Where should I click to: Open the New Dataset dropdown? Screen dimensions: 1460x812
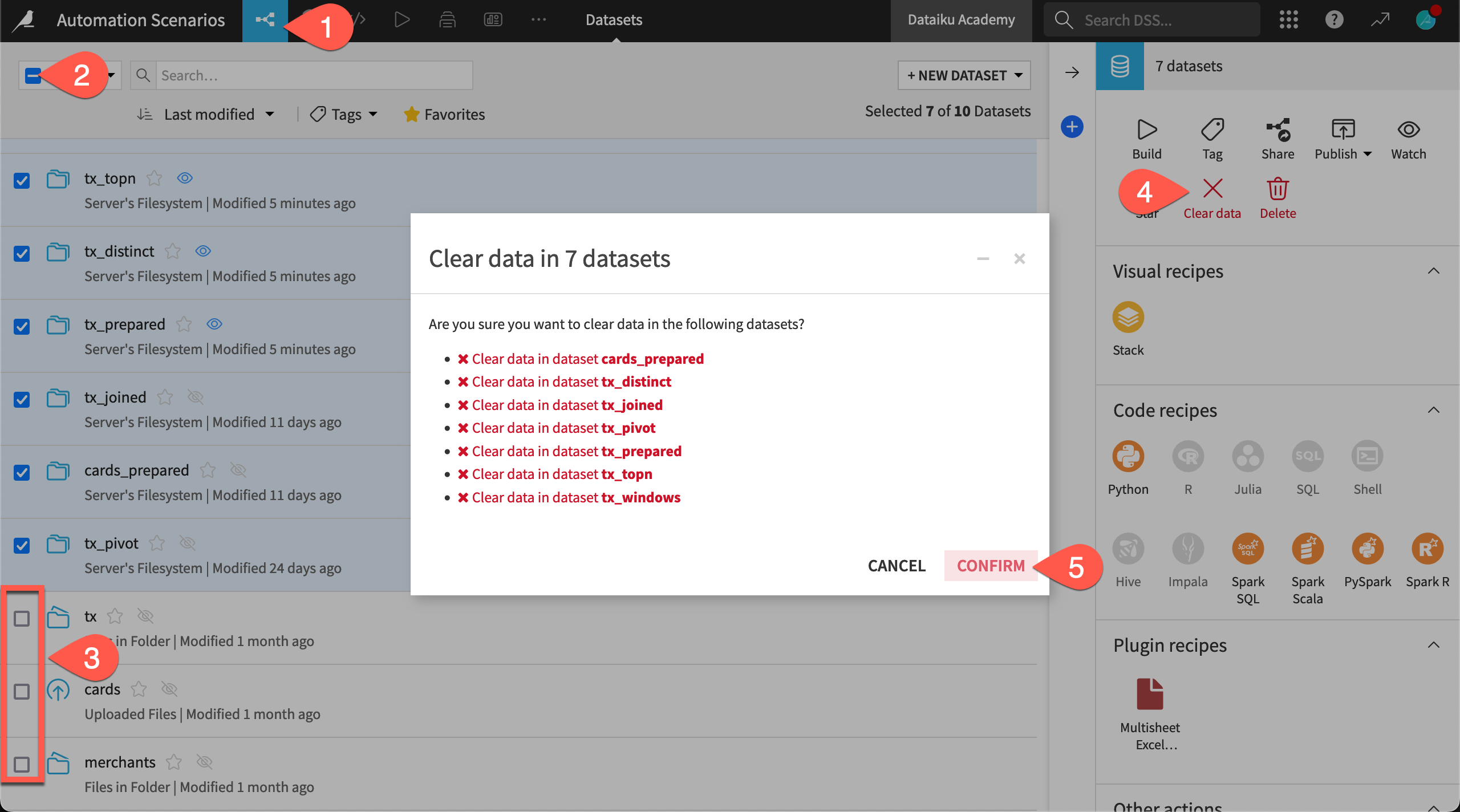tap(964, 75)
